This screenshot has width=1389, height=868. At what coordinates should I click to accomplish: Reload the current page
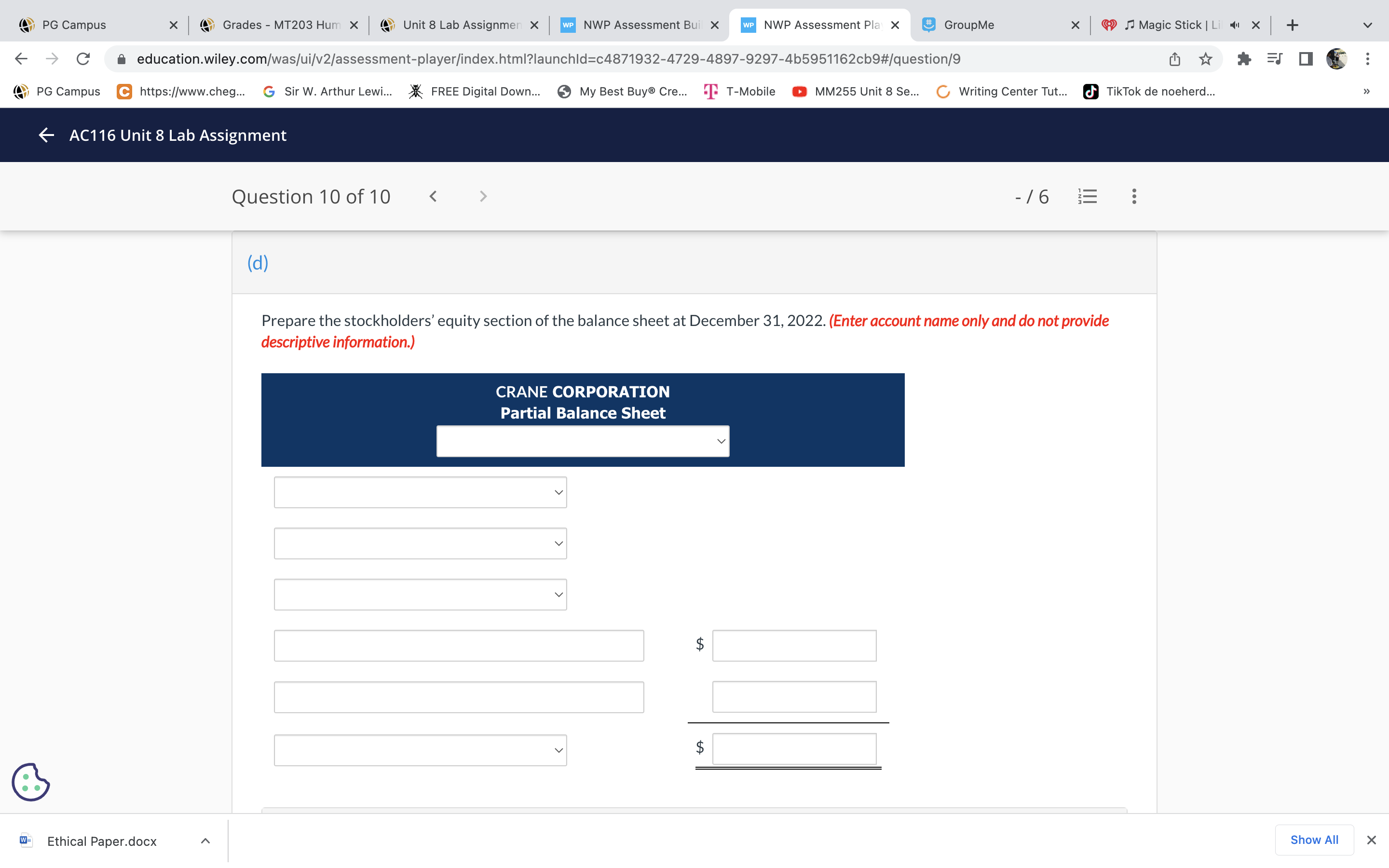coord(83,59)
